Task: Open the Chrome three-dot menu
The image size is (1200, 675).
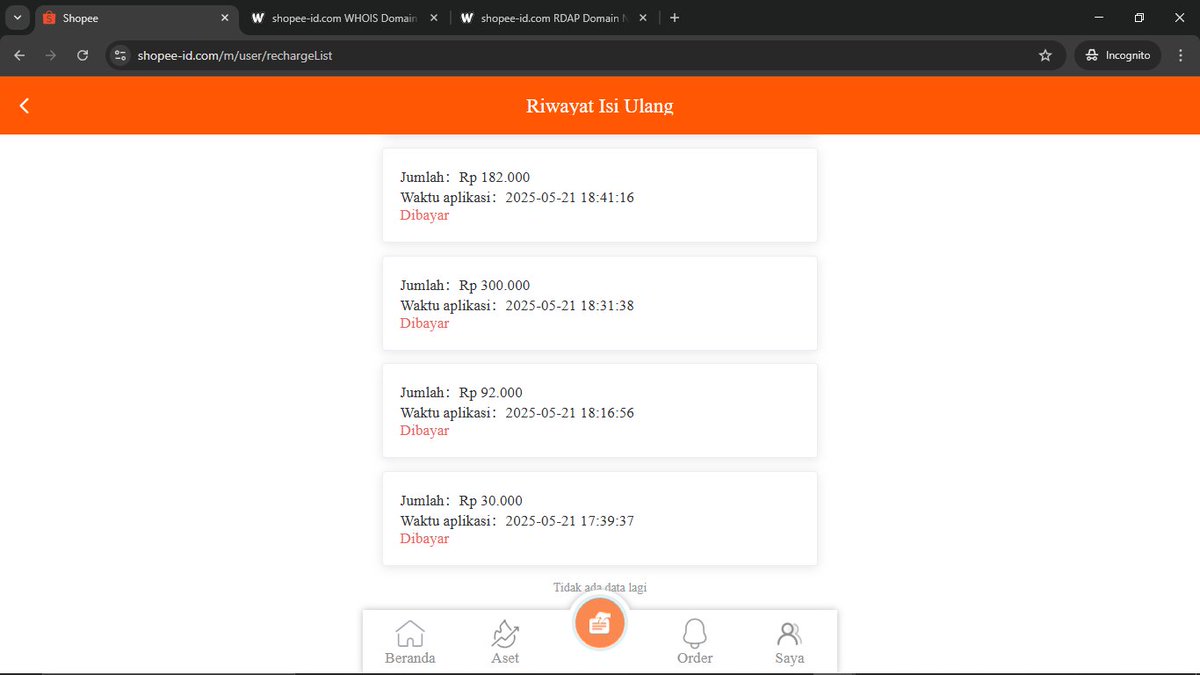Action: tap(1182, 56)
